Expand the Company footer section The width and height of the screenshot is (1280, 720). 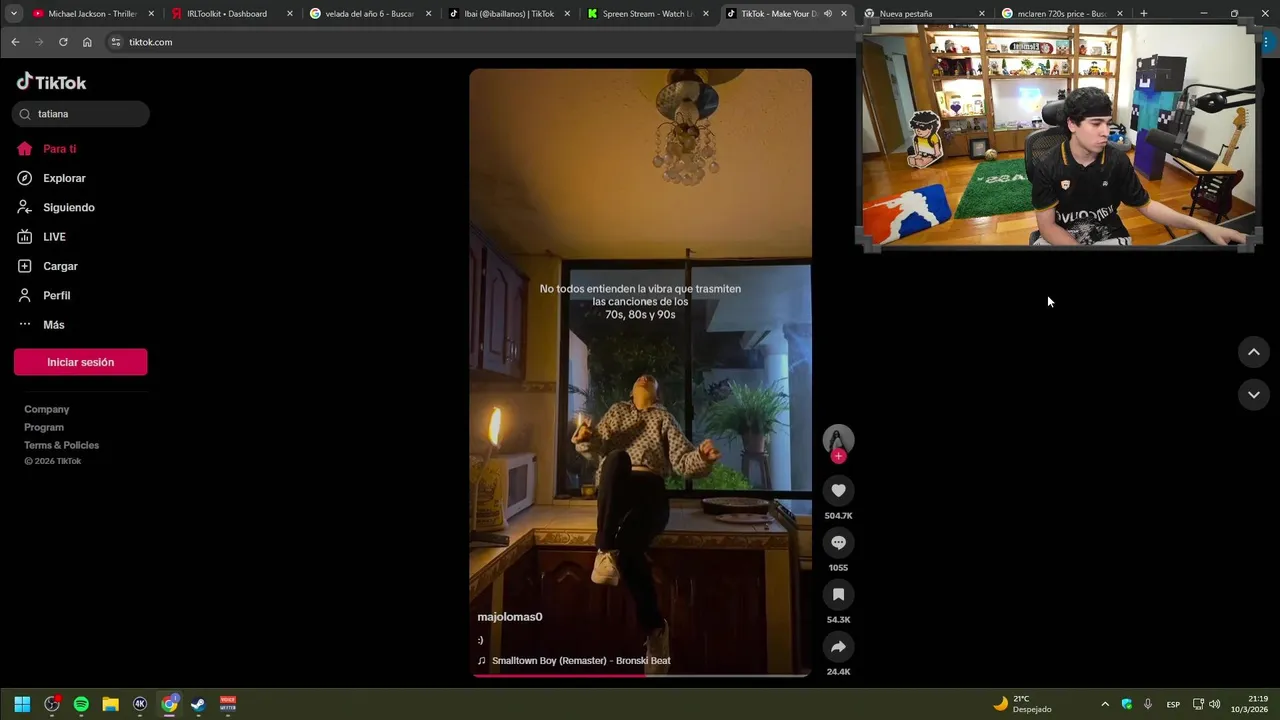[47, 409]
